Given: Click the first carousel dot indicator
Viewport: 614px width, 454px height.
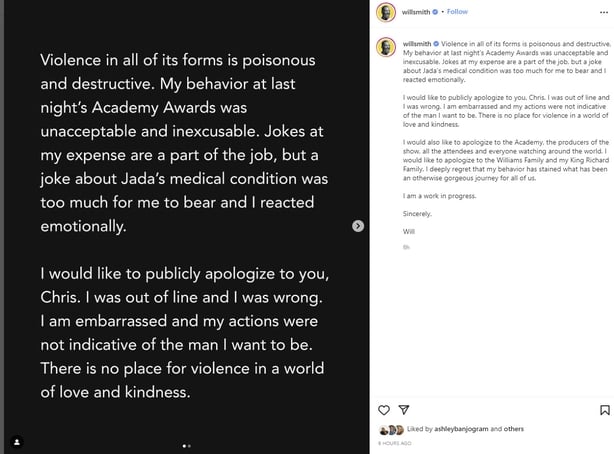Looking at the screenshot, I should (183, 445).
